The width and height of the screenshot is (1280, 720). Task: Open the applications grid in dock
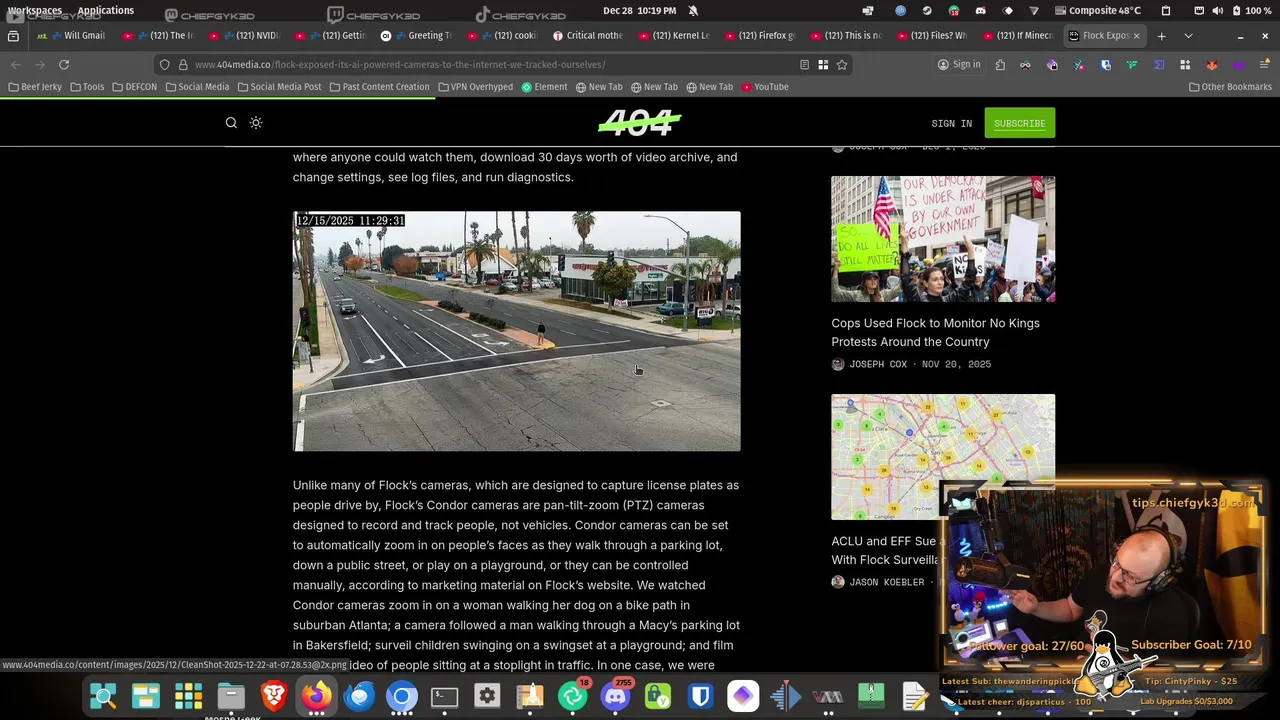coord(188,696)
